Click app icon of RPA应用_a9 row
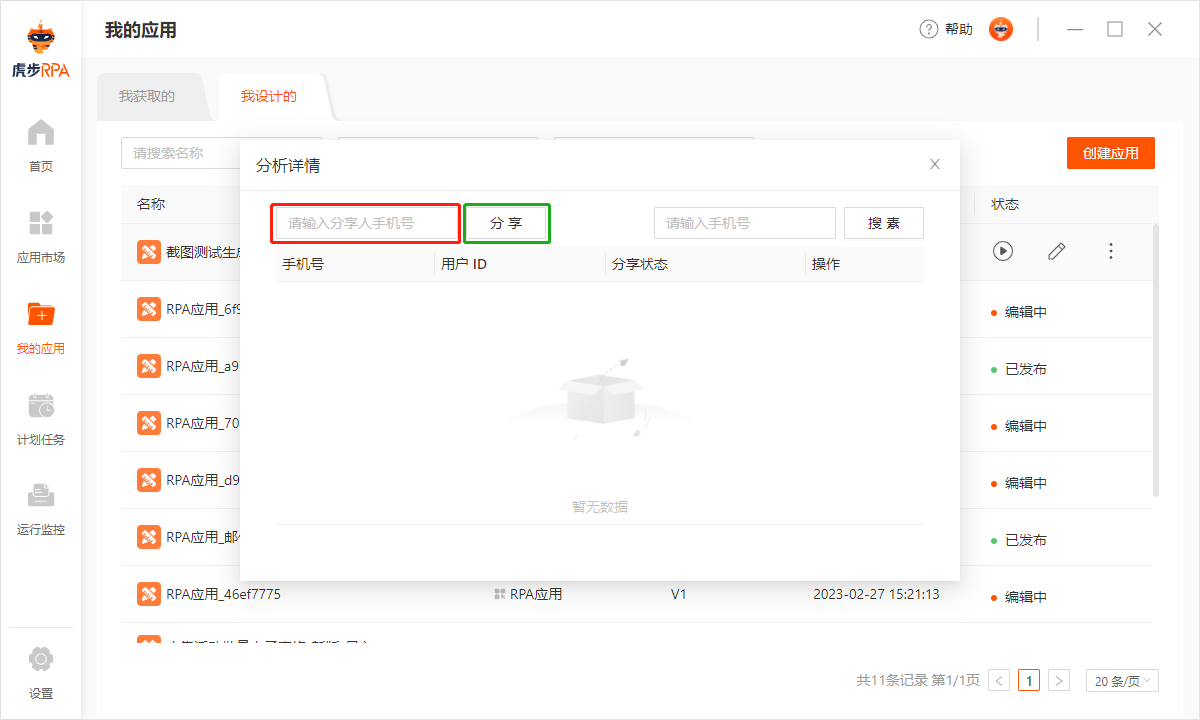 [x=149, y=366]
